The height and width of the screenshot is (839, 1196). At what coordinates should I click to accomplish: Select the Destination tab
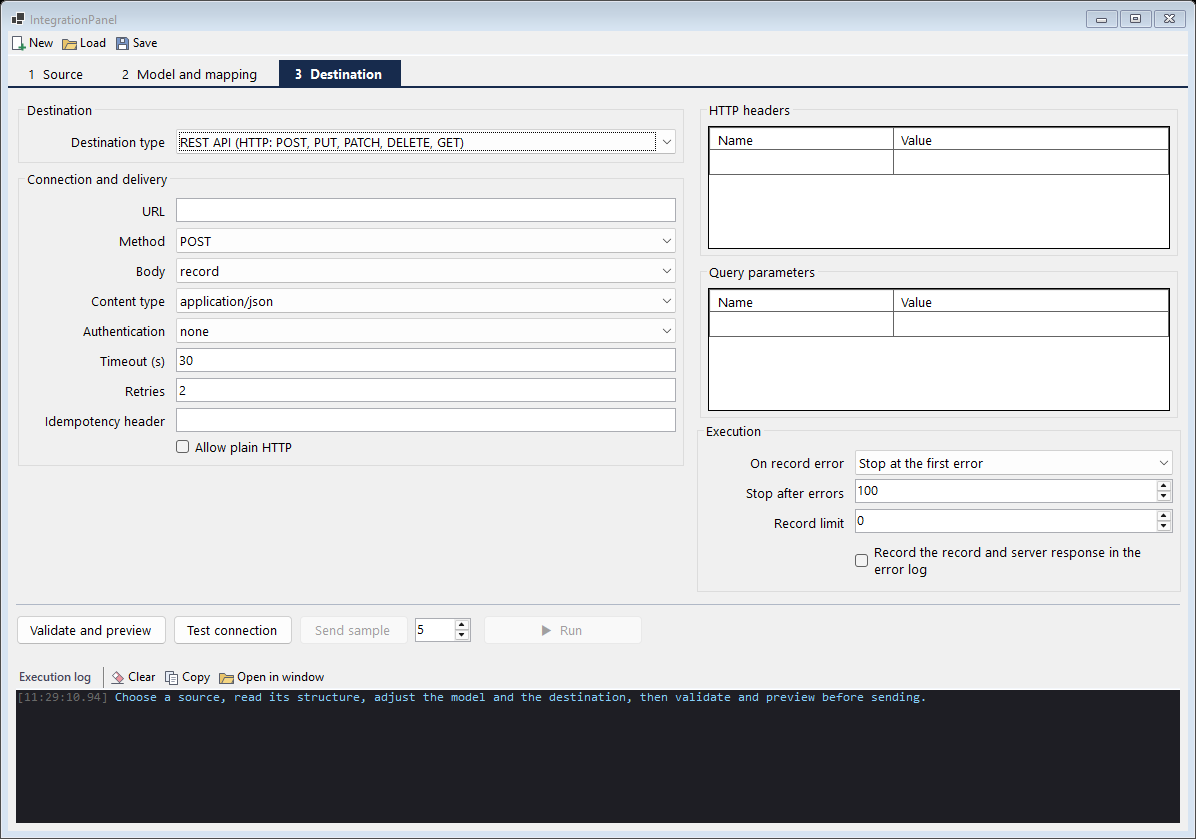(x=339, y=74)
